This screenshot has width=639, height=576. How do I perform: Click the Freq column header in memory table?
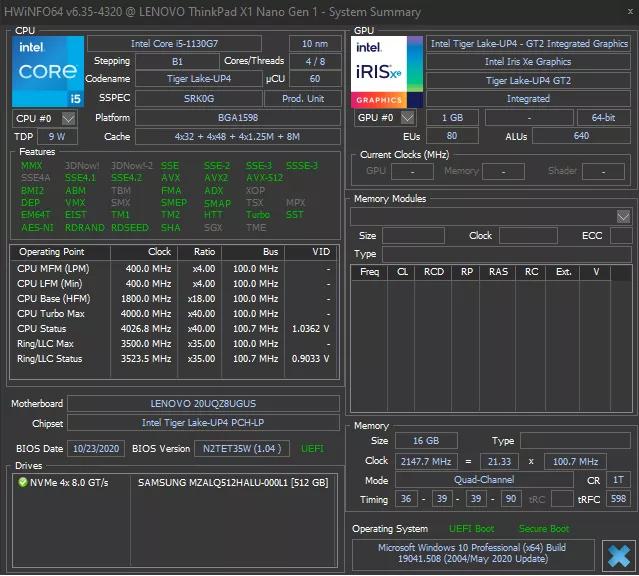point(369,272)
